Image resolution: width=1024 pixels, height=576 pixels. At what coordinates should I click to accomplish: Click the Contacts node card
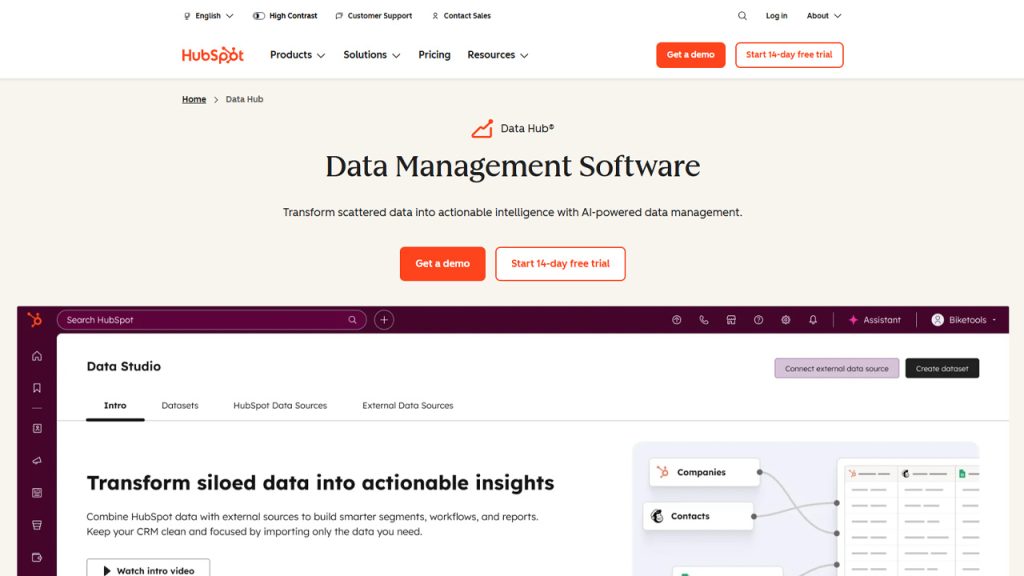point(698,516)
